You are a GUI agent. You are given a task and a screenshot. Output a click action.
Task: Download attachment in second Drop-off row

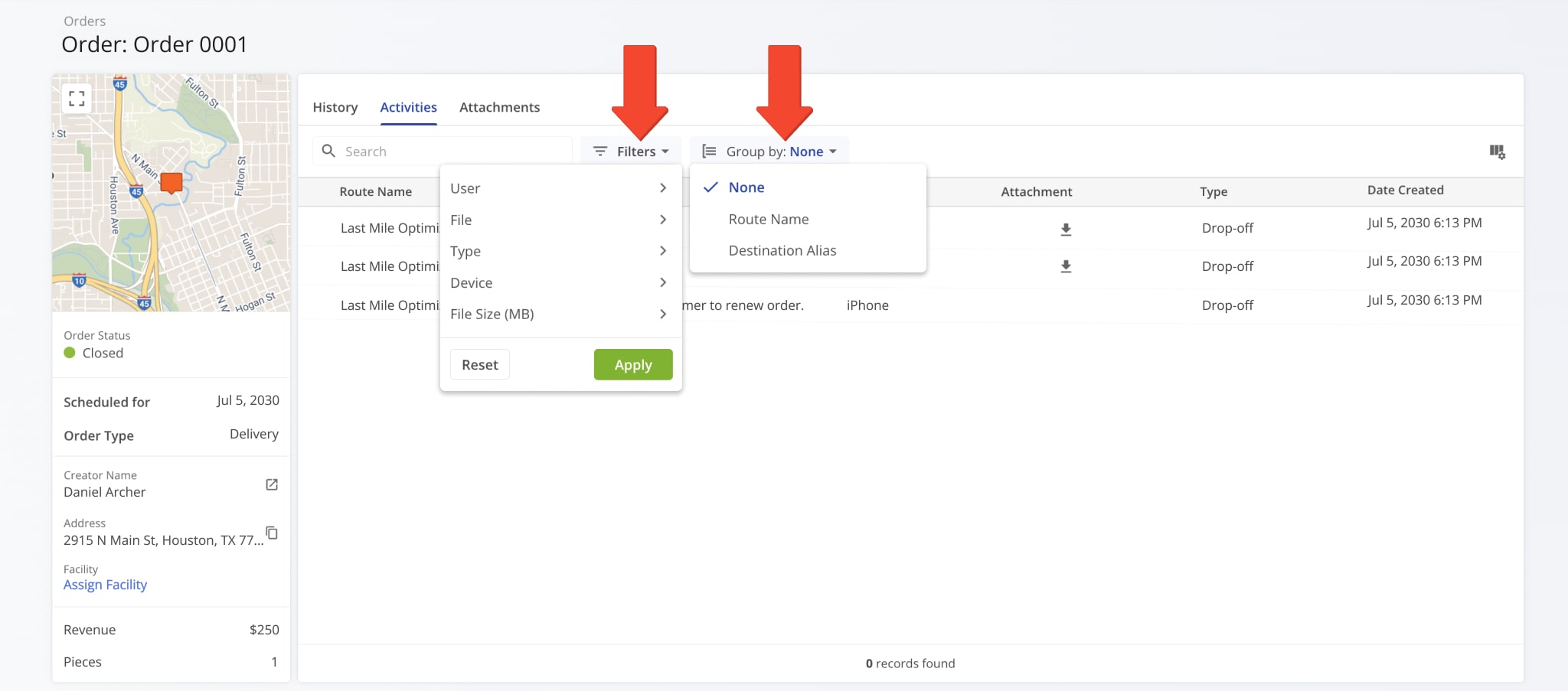[x=1066, y=266]
